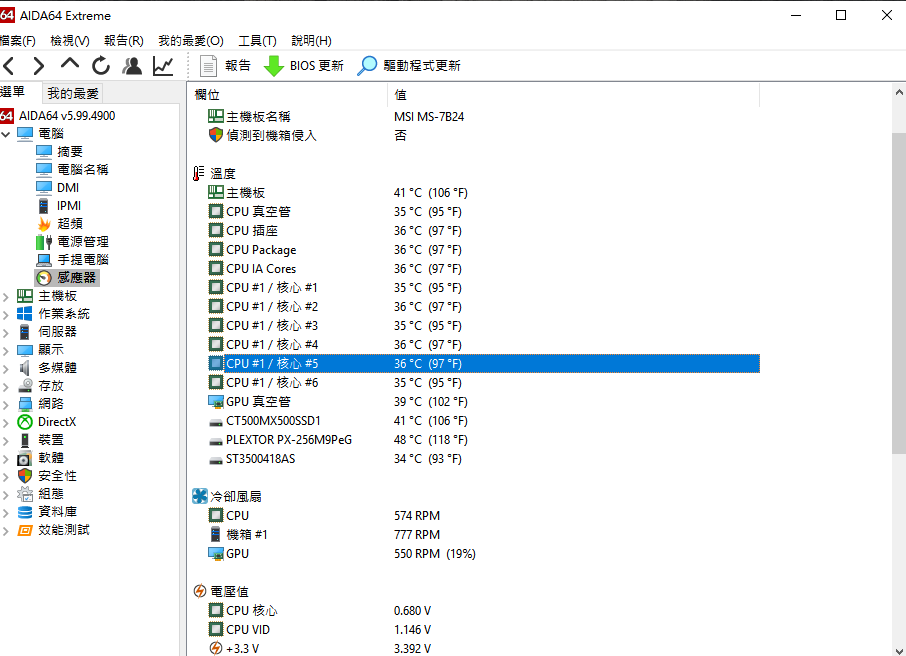Click the 驅動程式更新 button
Screen dimensions: 906x656
[409, 66]
